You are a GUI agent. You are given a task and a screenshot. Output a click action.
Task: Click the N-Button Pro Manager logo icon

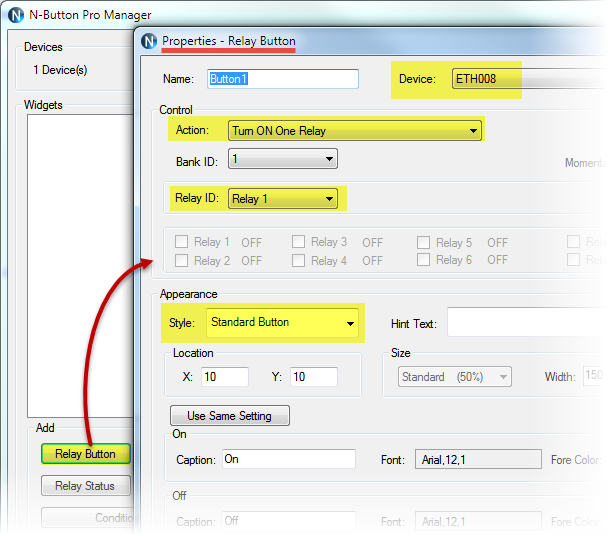coord(16,15)
